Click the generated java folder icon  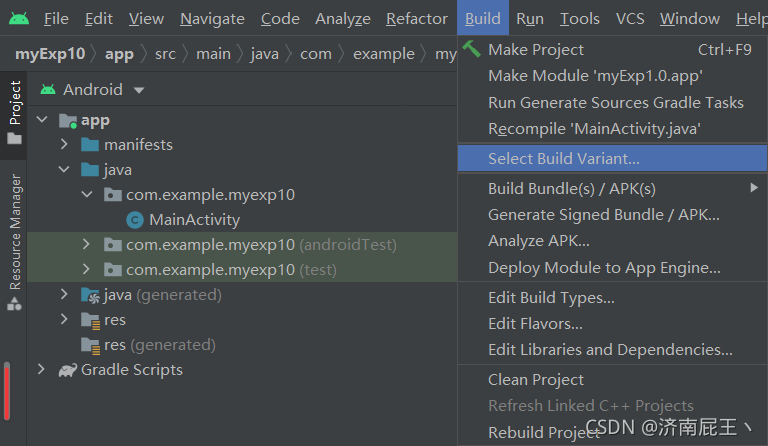click(90, 295)
